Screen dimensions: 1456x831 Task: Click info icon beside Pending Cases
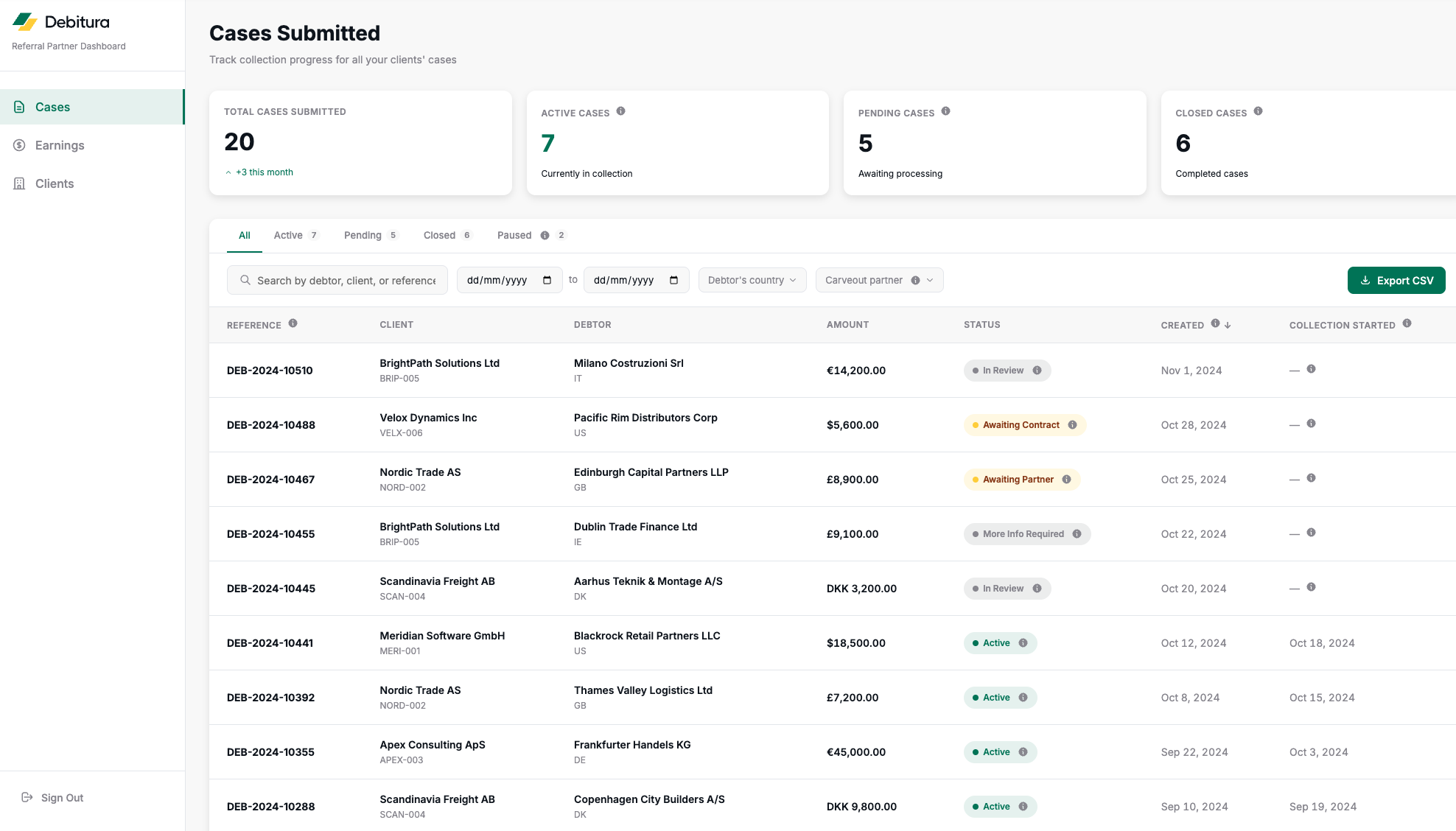point(945,111)
